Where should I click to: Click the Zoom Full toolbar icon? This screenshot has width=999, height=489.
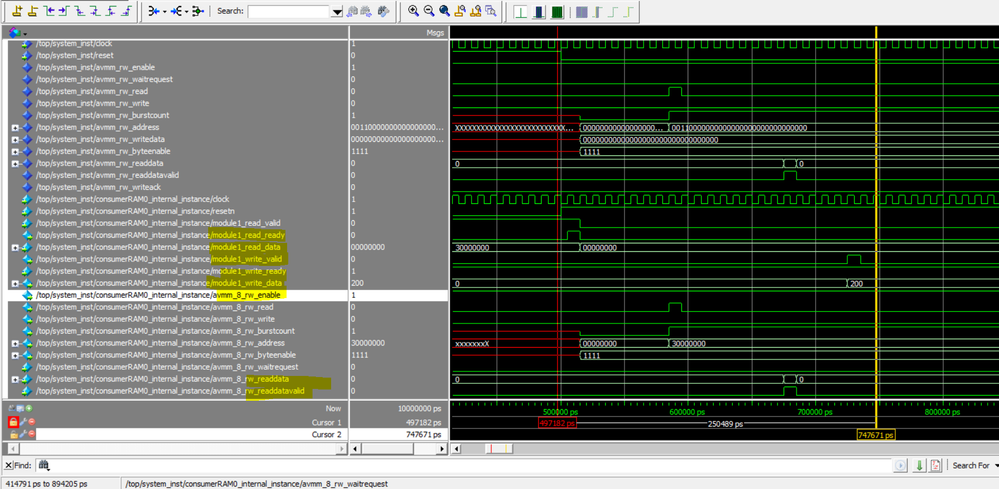444,11
